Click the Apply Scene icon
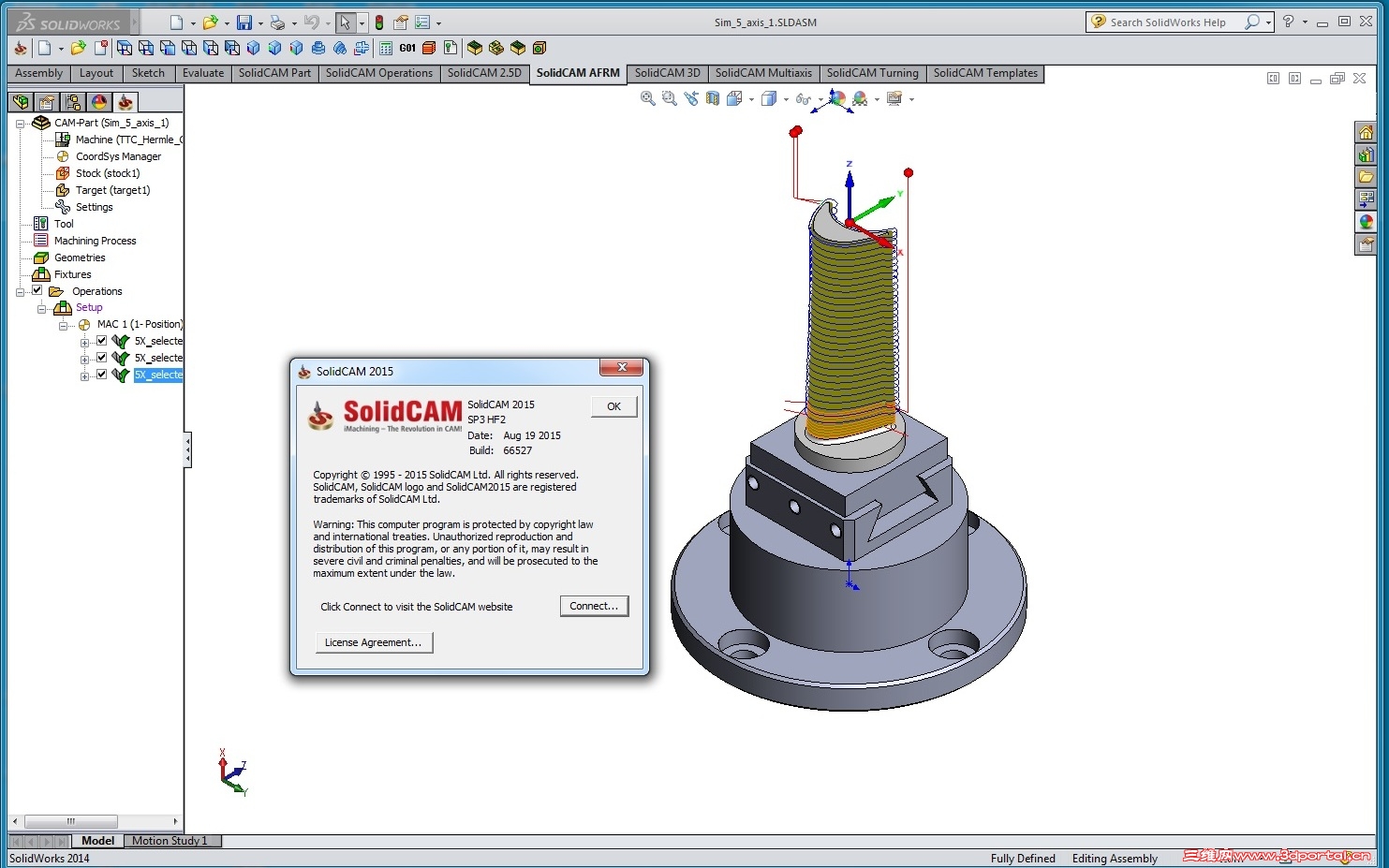 click(x=860, y=98)
